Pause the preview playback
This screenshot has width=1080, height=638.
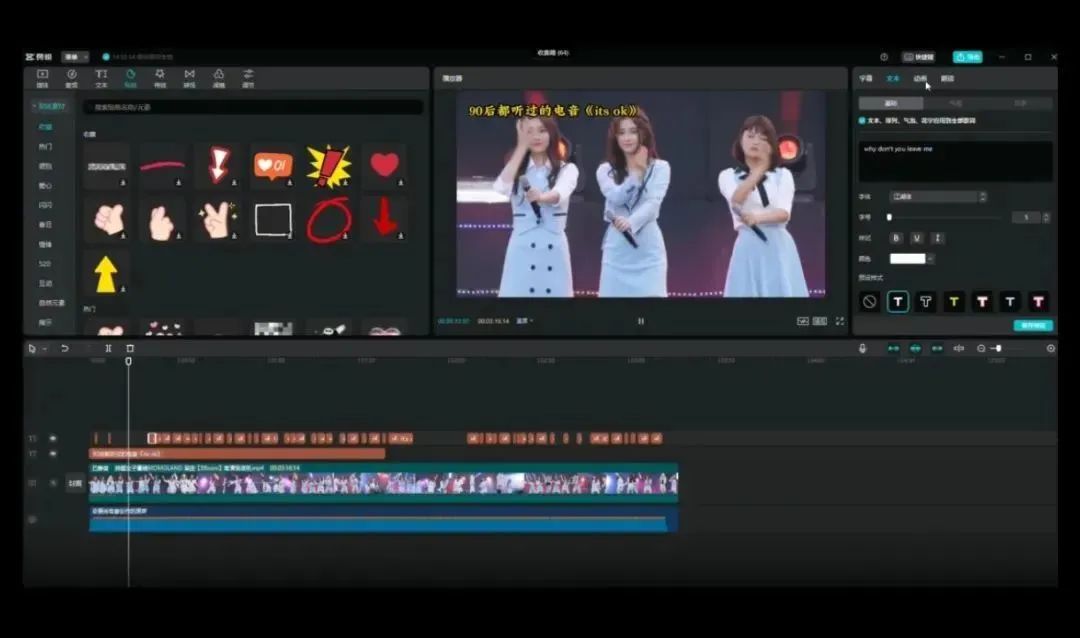[641, 321]
